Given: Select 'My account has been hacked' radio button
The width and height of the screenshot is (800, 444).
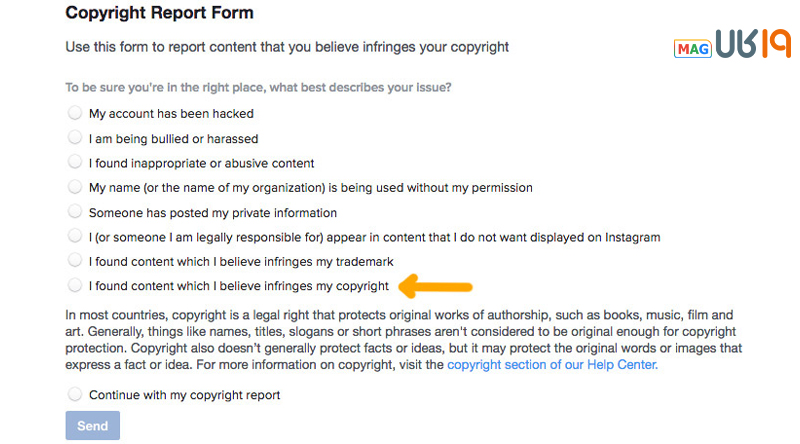Looking at the screenshot, I should 75,113.
